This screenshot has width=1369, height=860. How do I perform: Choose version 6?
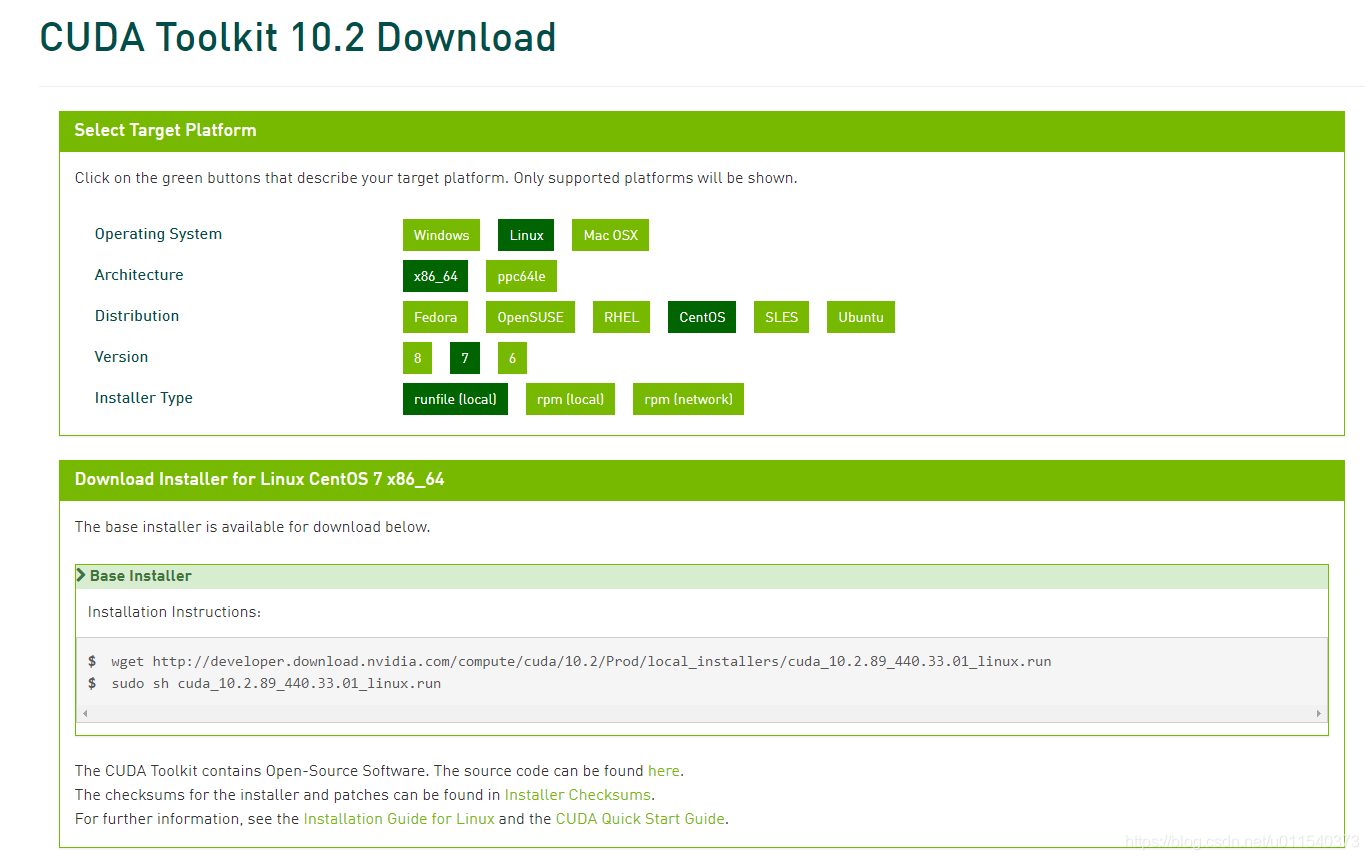(512, 358)
